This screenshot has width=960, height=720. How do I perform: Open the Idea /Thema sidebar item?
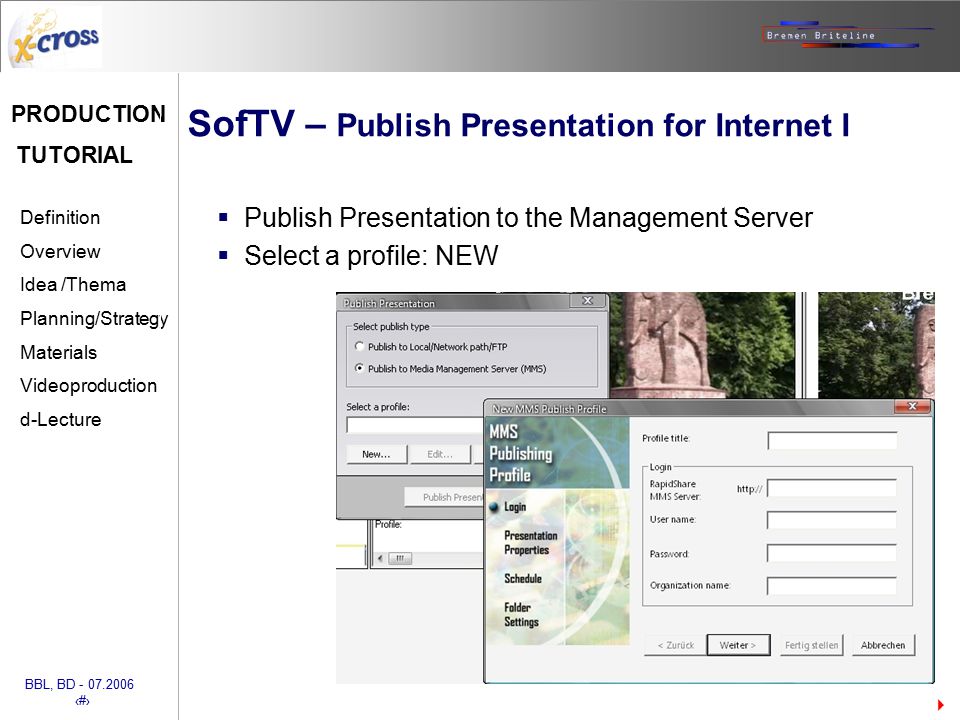pos(73,285)
